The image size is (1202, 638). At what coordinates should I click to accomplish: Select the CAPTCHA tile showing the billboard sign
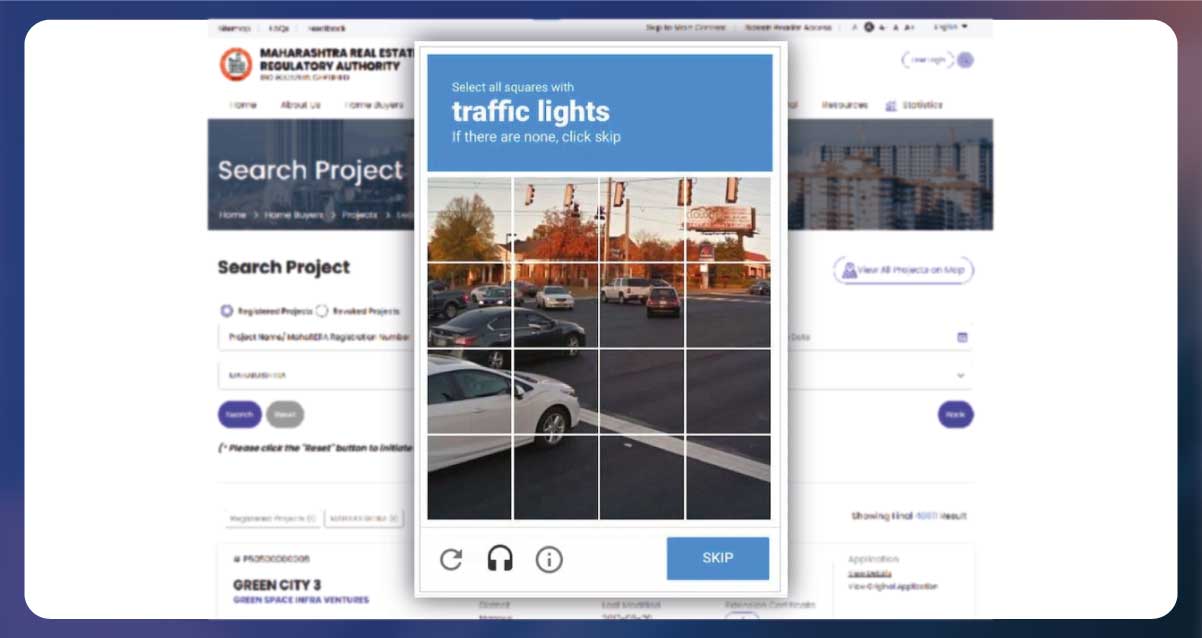(x=727, y=220)
